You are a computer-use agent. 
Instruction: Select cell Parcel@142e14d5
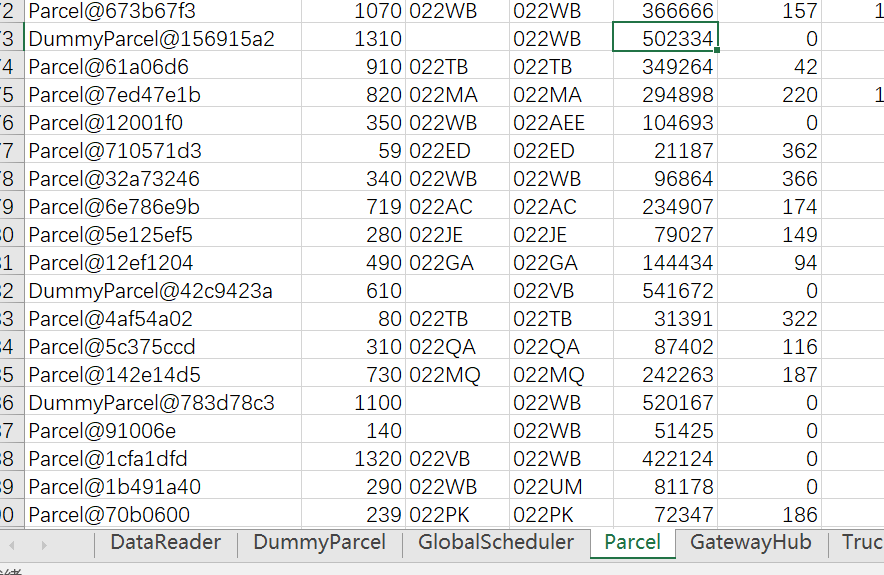pyautogui.click(x=163, y=373)
